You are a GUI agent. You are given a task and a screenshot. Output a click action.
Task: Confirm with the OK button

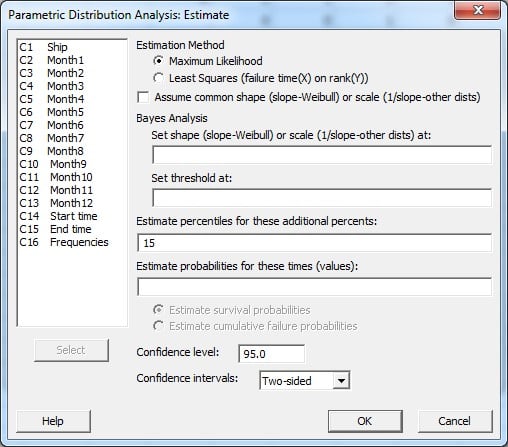click(365, 421)
